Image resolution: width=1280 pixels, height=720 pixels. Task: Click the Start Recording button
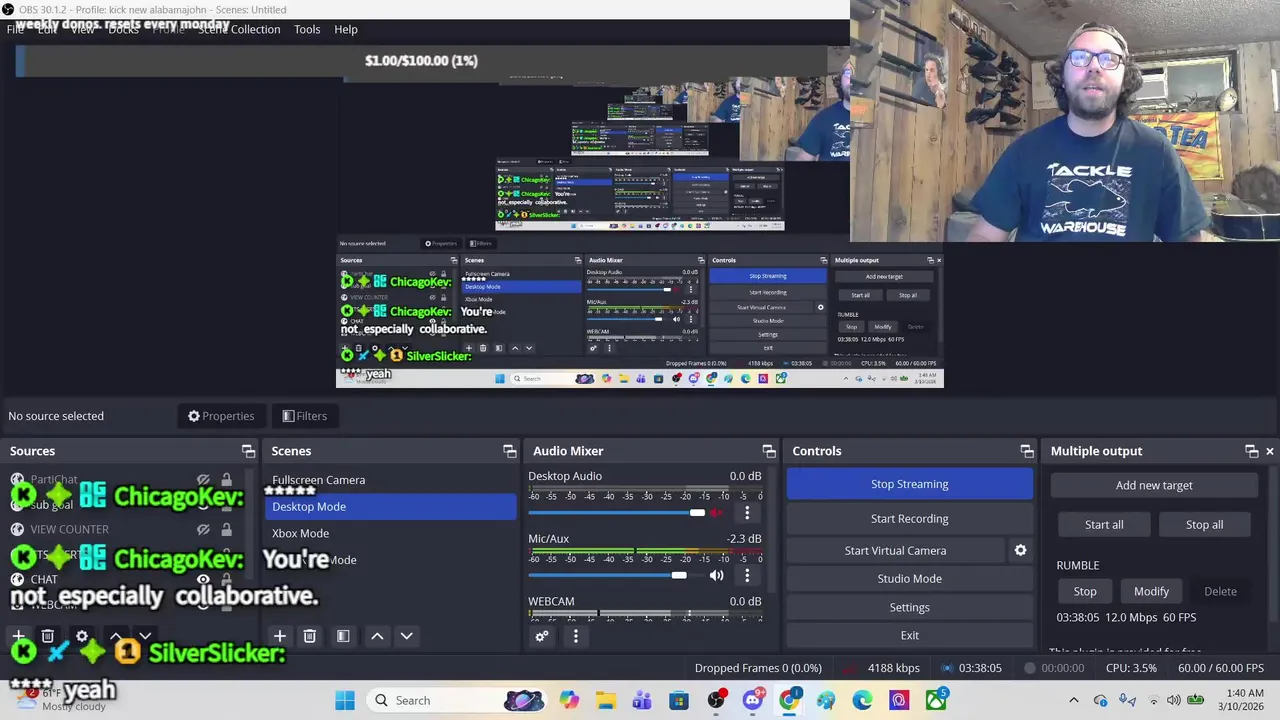click(x=909, y=518)
